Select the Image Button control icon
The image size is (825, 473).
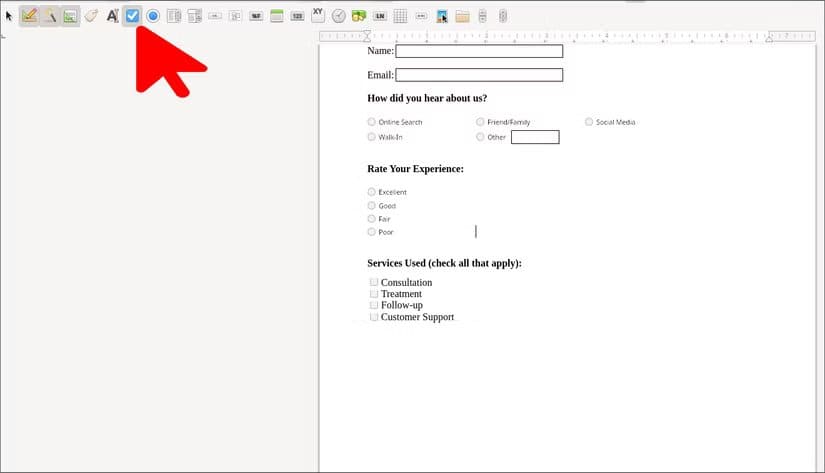tap(235, 16)
